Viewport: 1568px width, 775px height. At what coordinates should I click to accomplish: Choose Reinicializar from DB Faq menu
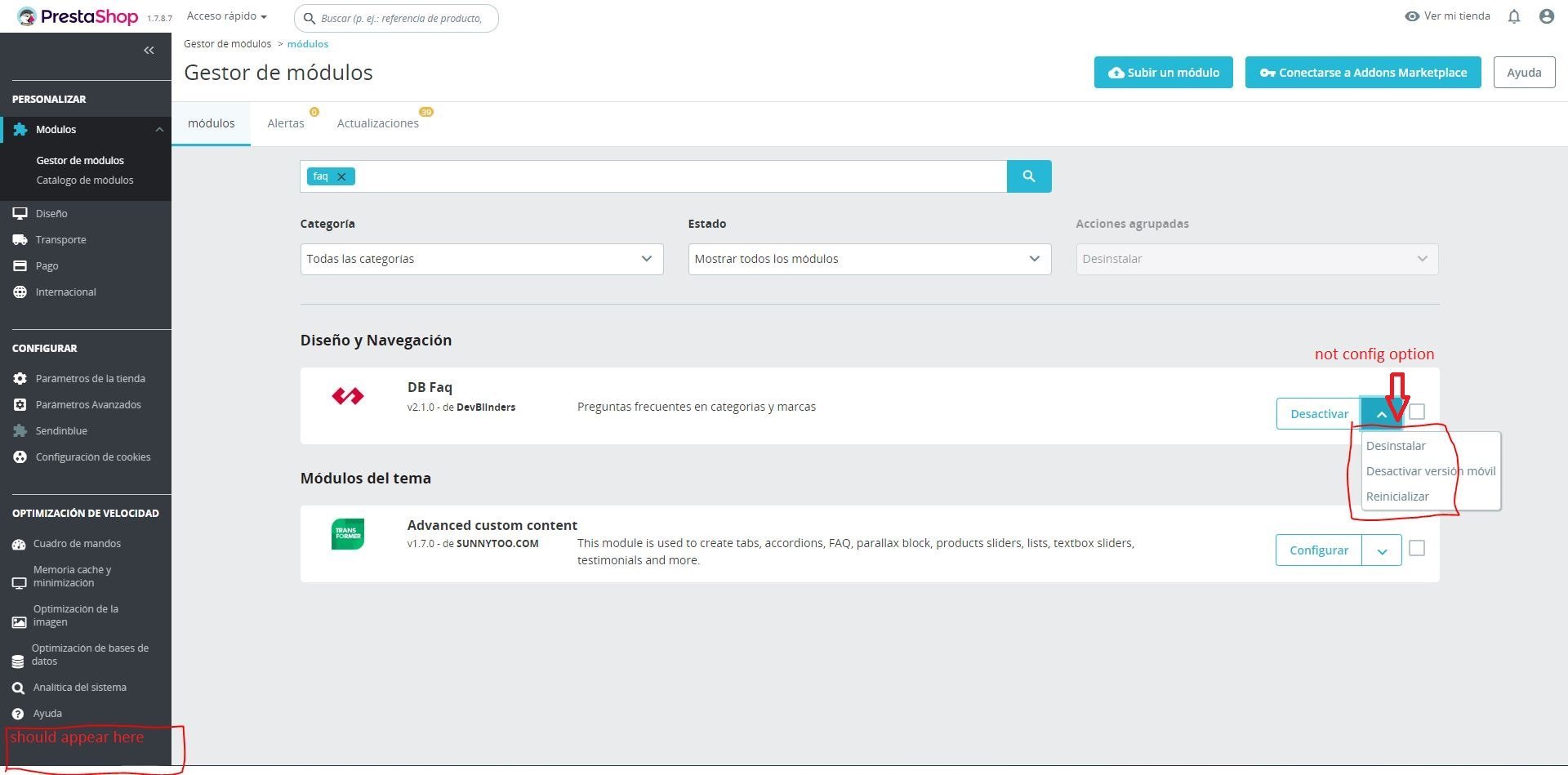coord(1397,497)
